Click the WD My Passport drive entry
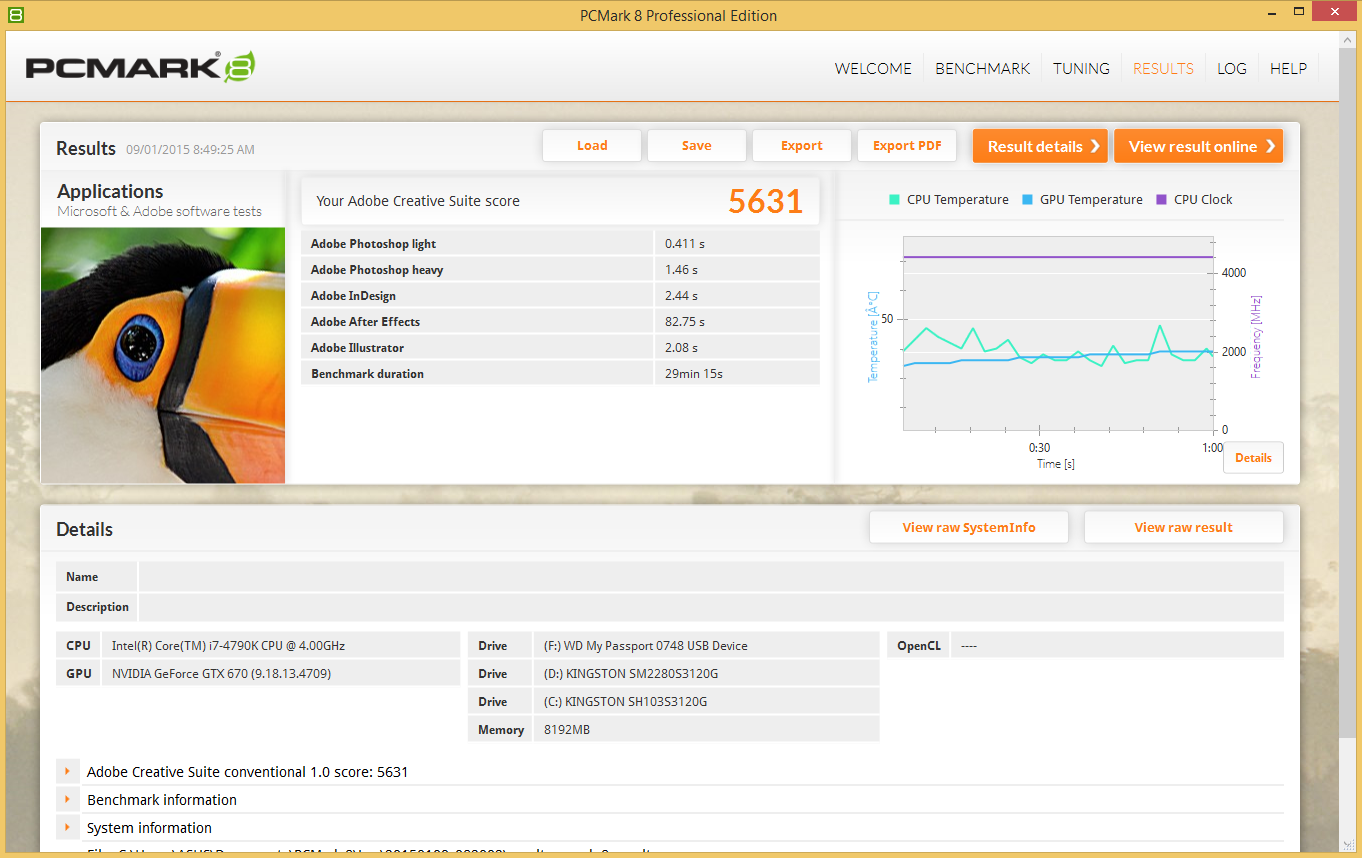This screenshot has height=858, width=1362. pyautogui.click(x=645, y=646)
